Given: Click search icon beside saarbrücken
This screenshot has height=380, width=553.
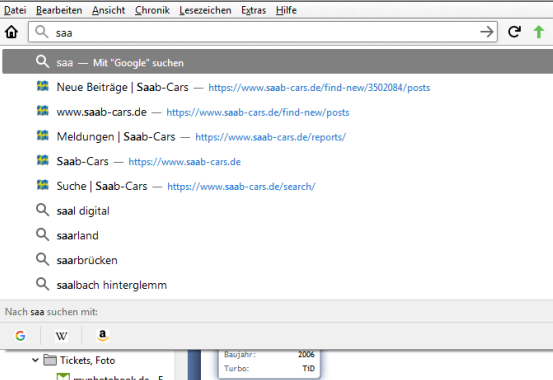Looking at the screenshot, I should point(42,259).
